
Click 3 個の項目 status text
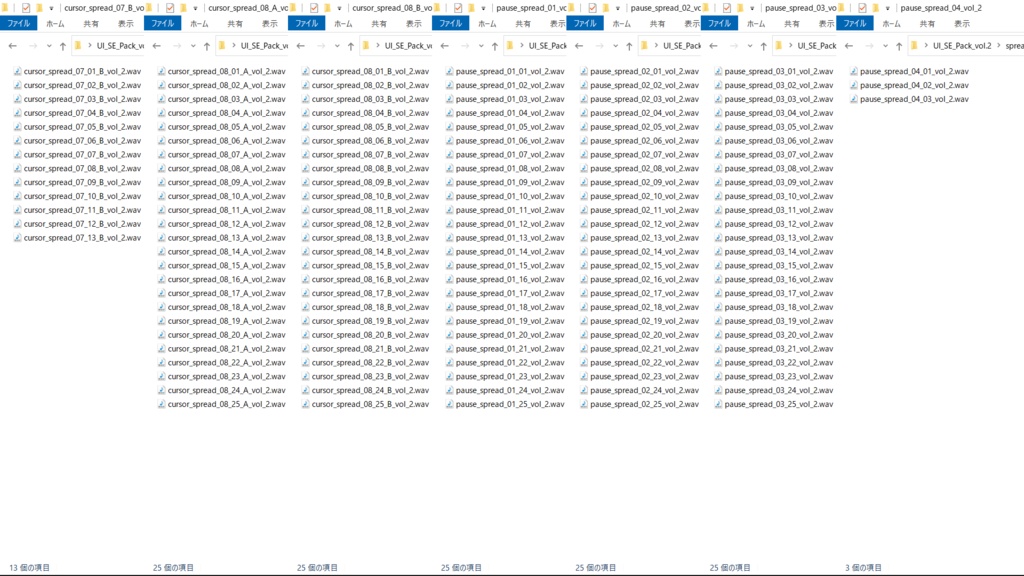click(x=863, y=568)
